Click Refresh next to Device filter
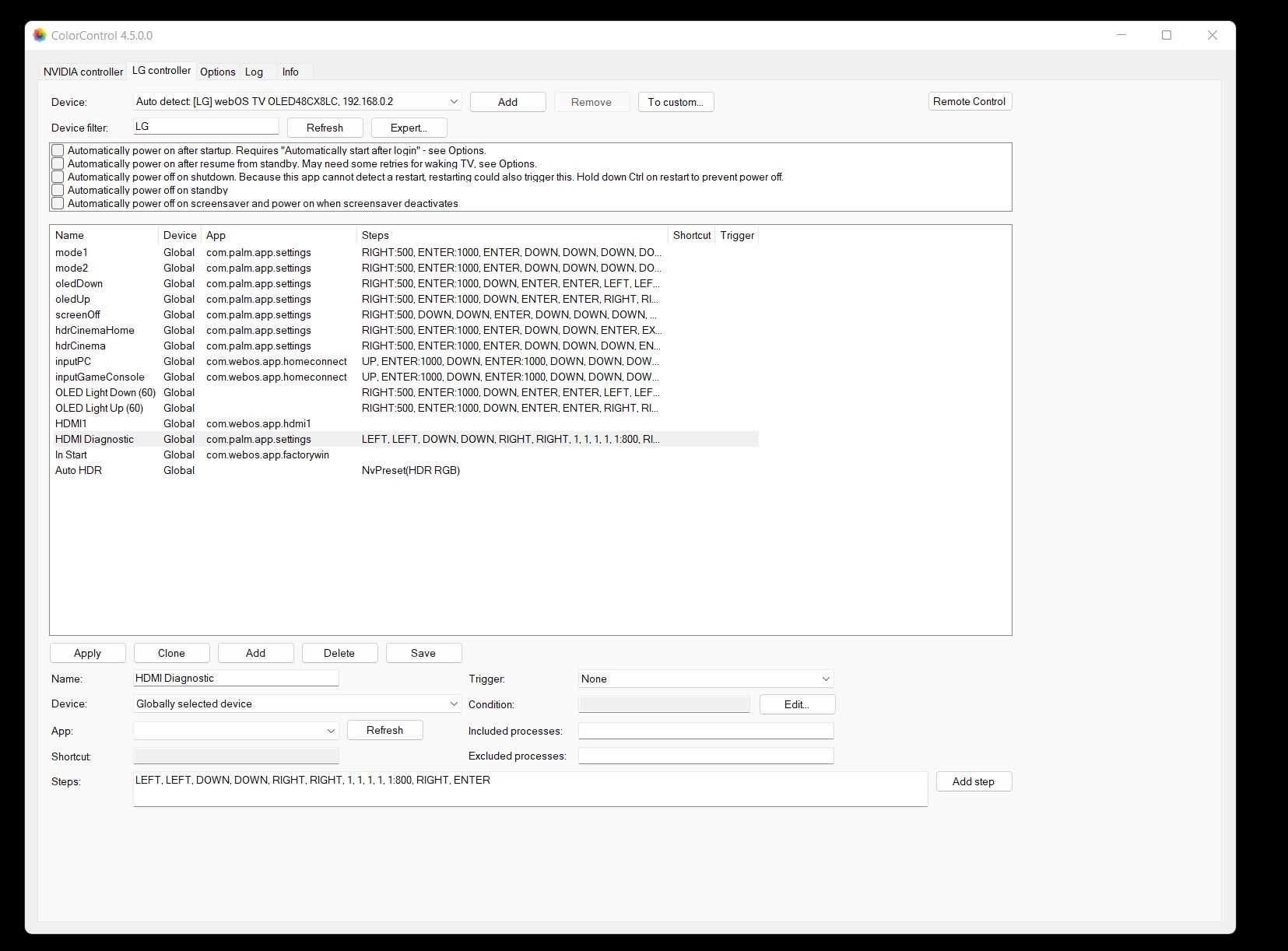The width and height of the screenshot is (1288, 951). coord(325,128)
